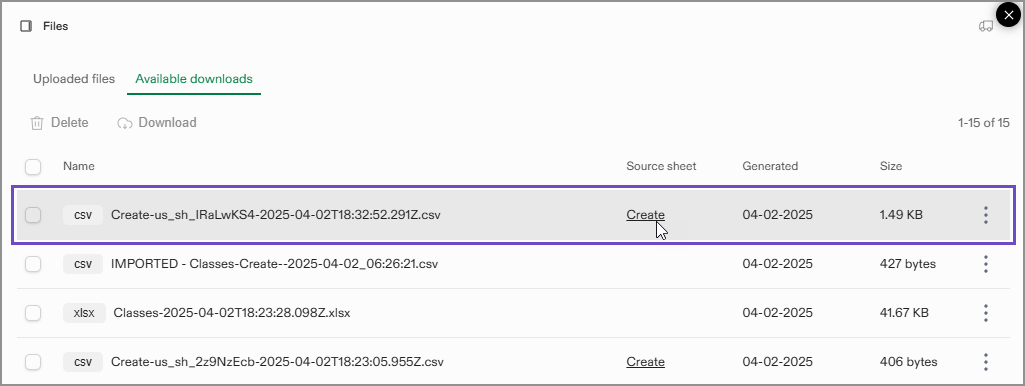Click the Files panel icon
The image size is (1025, 386).
click(x=26, y=26)
